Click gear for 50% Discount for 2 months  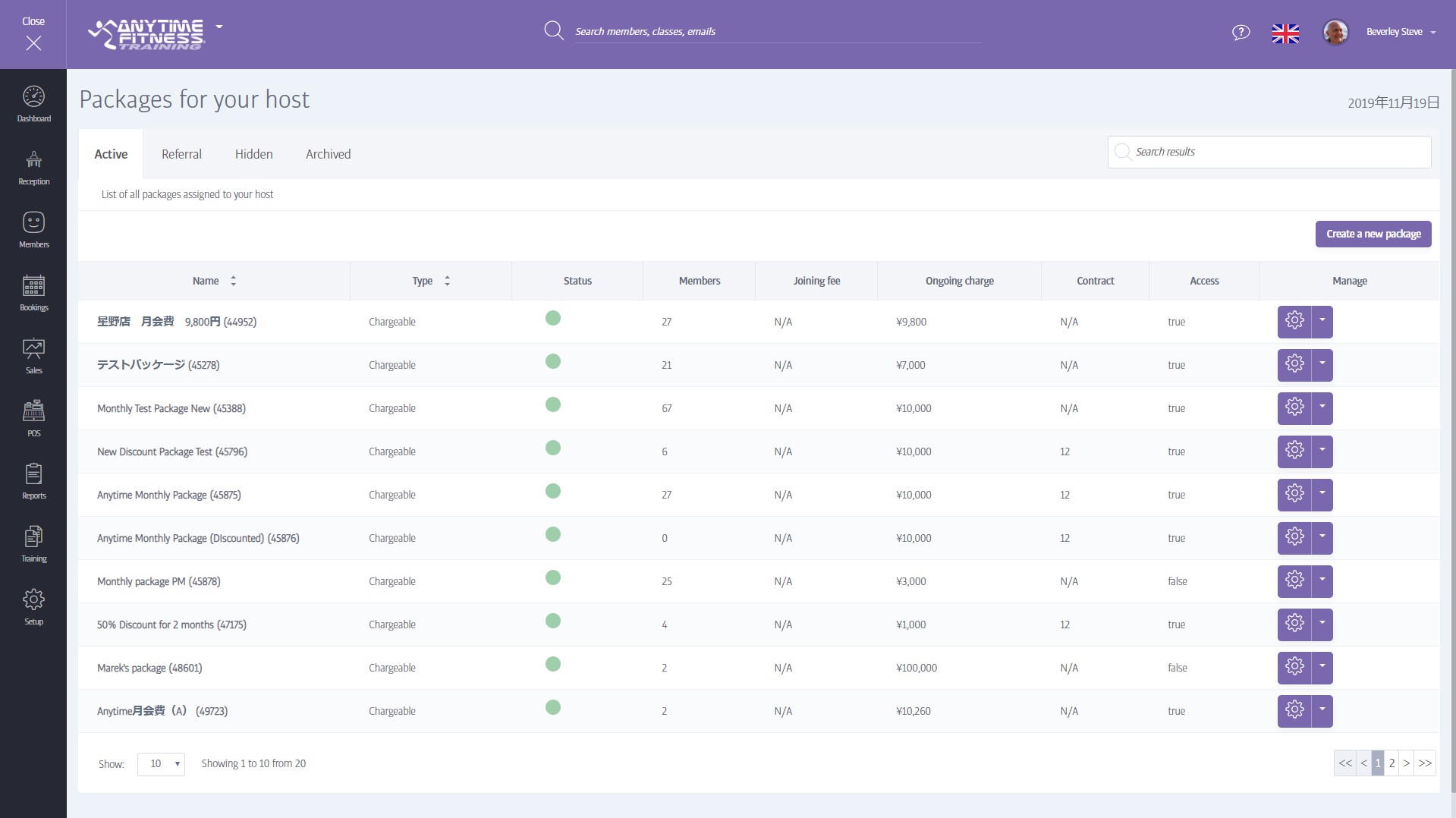click(x=1294, y=624)
